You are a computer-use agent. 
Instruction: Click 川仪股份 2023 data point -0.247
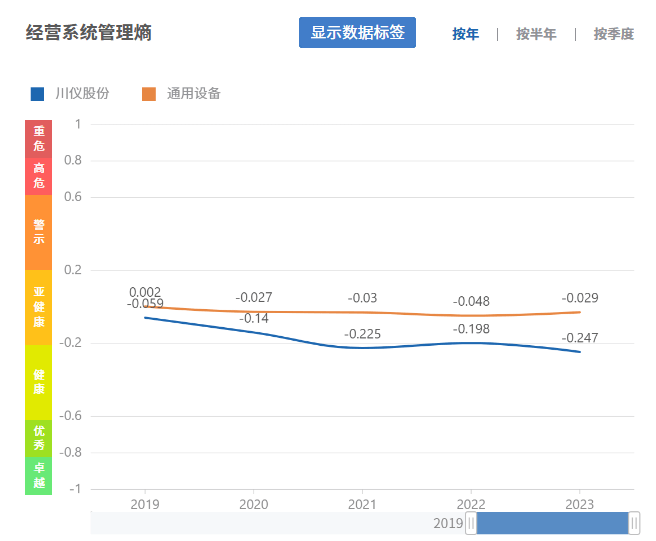[x=580, y=352]
